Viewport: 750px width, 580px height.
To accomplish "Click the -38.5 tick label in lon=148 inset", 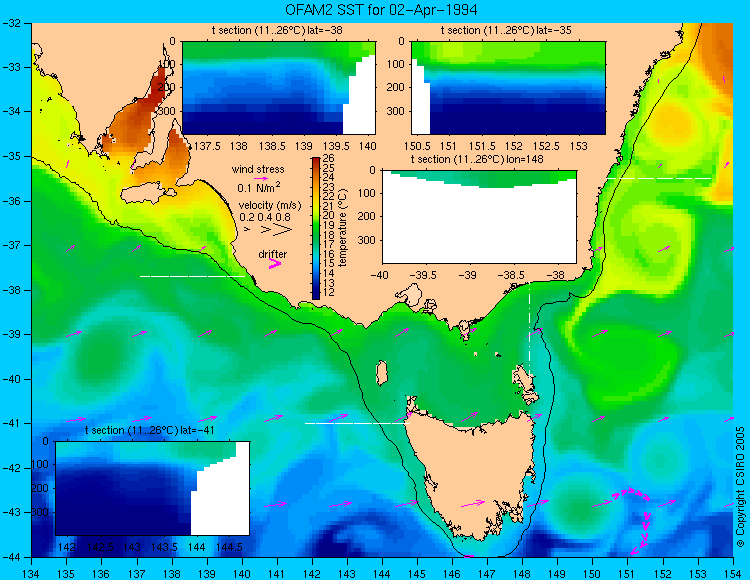I will (512, 275).
